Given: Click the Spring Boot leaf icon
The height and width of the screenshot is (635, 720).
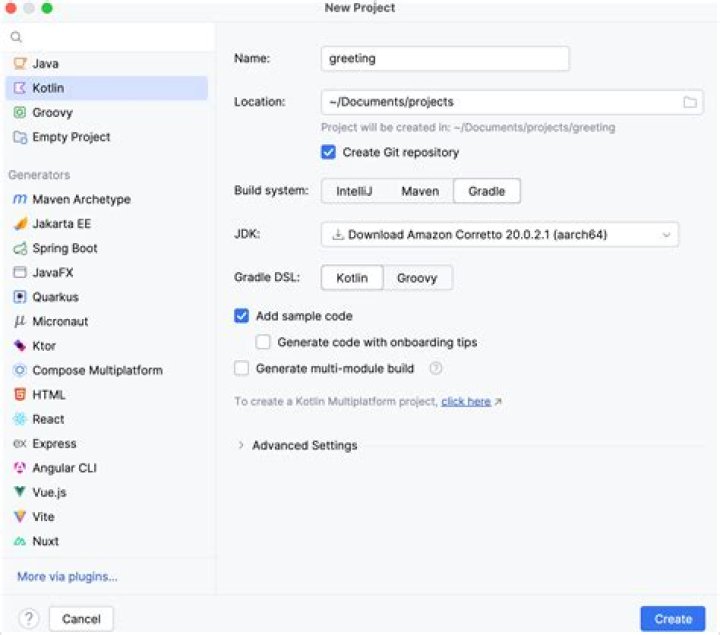Looking at the screenshot, I should coord(20,248).
